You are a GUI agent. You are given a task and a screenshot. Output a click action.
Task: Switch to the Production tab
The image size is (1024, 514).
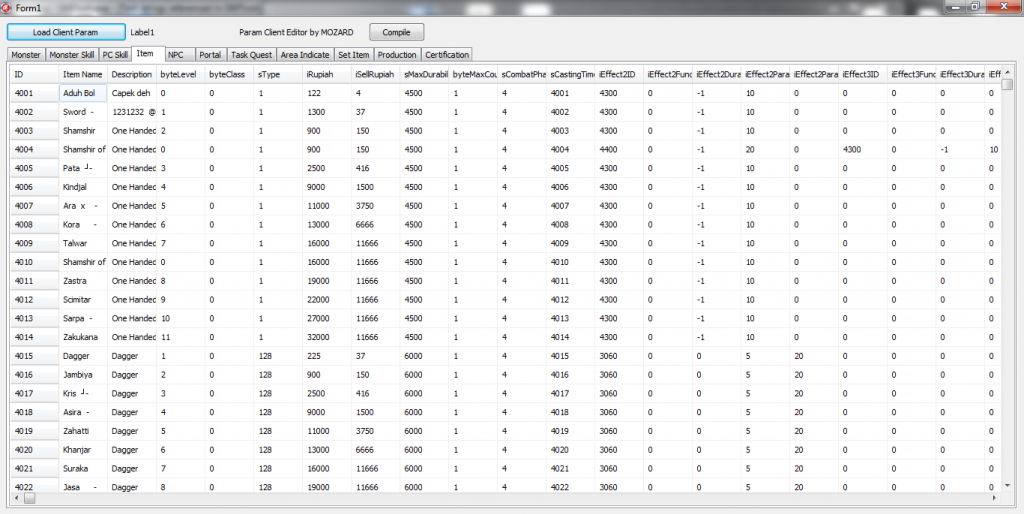[397, 55]
